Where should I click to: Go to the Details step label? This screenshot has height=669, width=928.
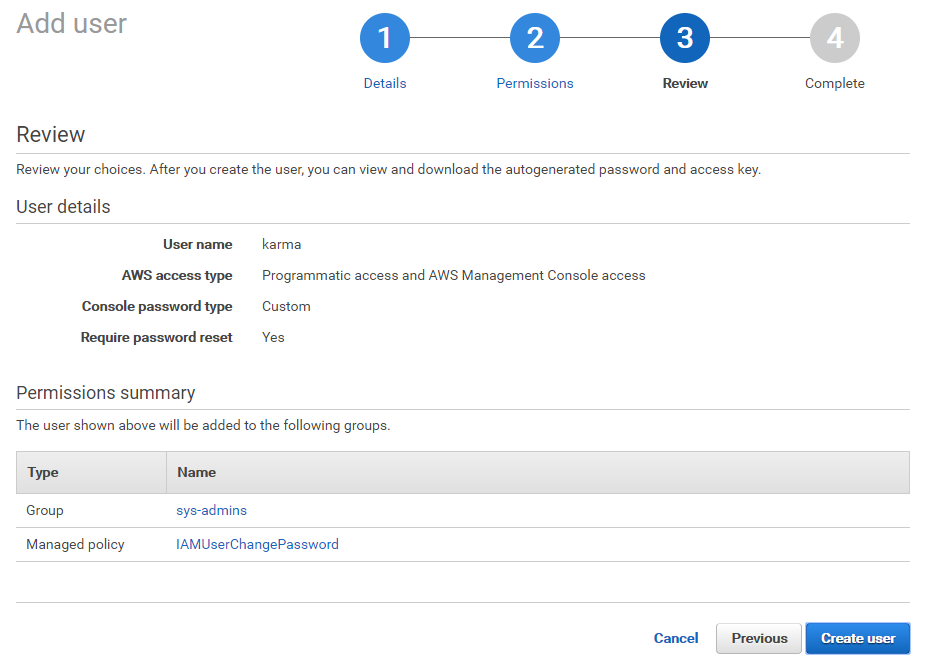coord(385,84)
